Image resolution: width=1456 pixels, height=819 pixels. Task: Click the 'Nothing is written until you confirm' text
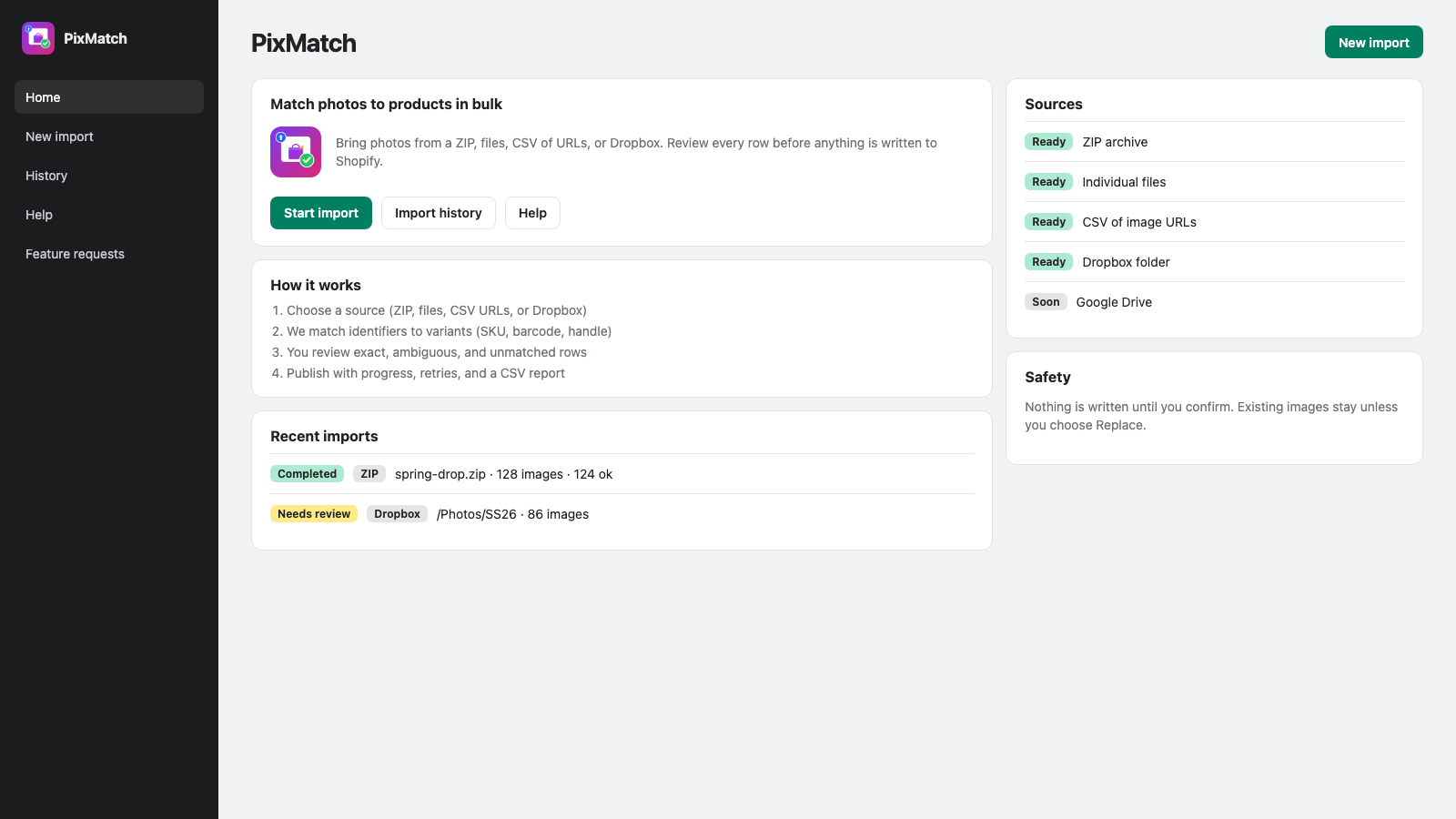click(1211, 416)
